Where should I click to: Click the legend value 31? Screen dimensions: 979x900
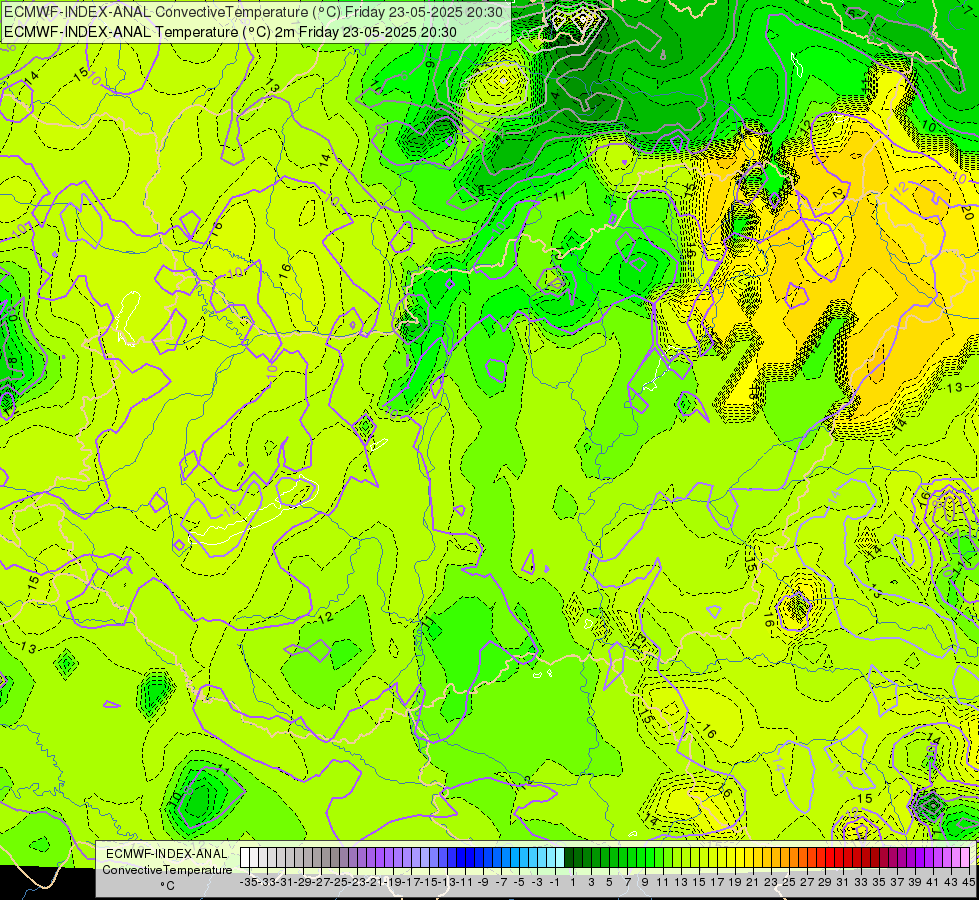point(843,883)
